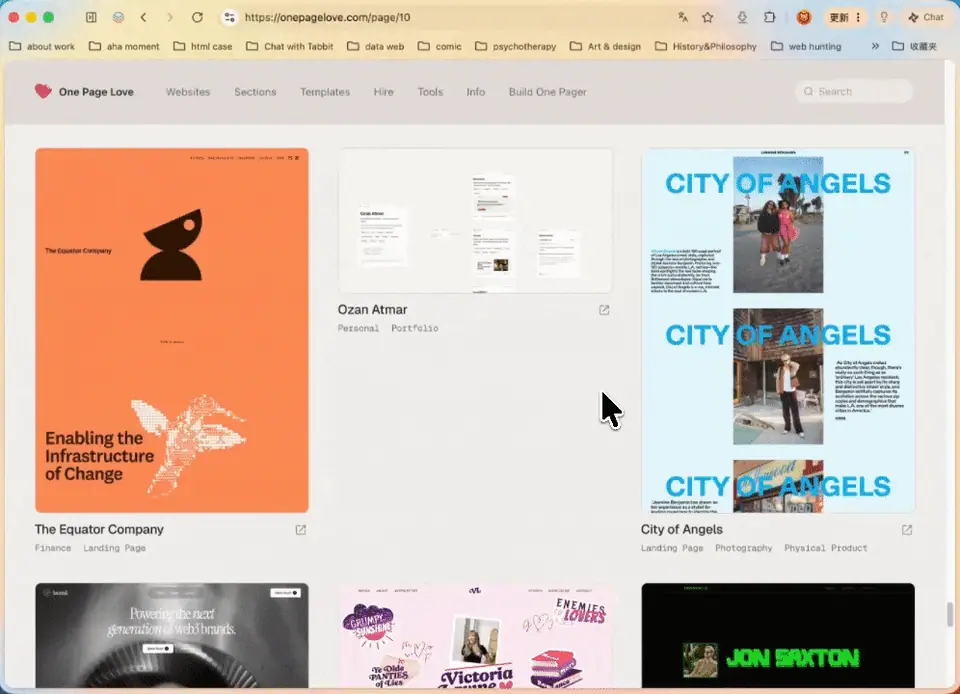Open the Chat with Tabbit bookmark folder
The height and width of the screenshot is (694, 960).
pos(290,46)
